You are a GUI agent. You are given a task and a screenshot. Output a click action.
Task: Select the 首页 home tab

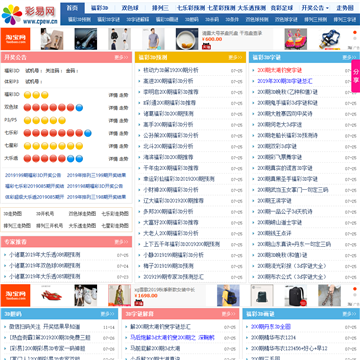(x=72, y=8)
